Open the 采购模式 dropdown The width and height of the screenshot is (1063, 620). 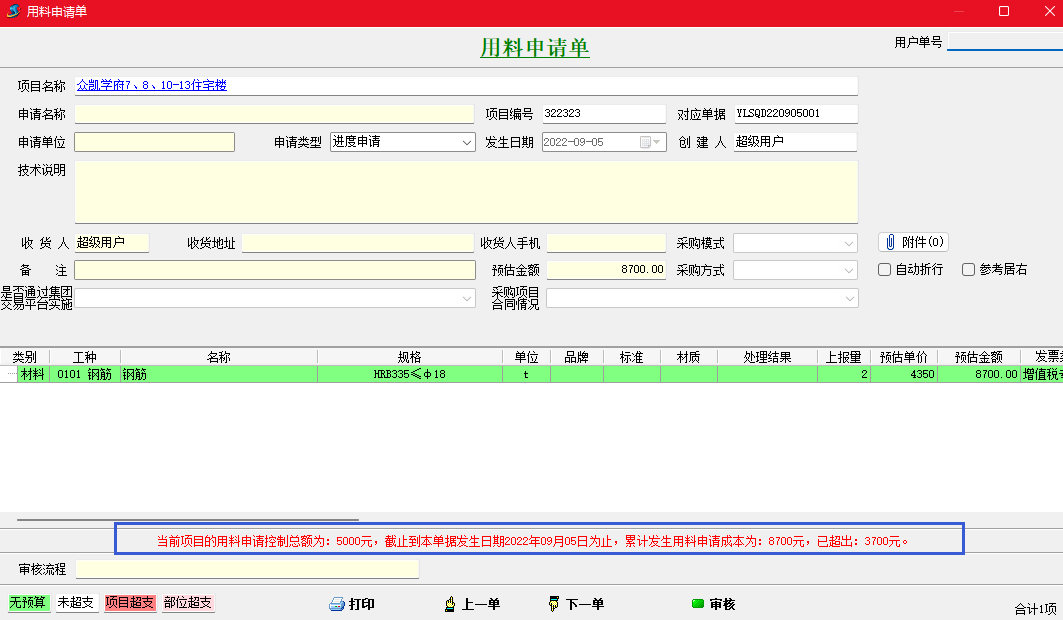coord(849,243)
